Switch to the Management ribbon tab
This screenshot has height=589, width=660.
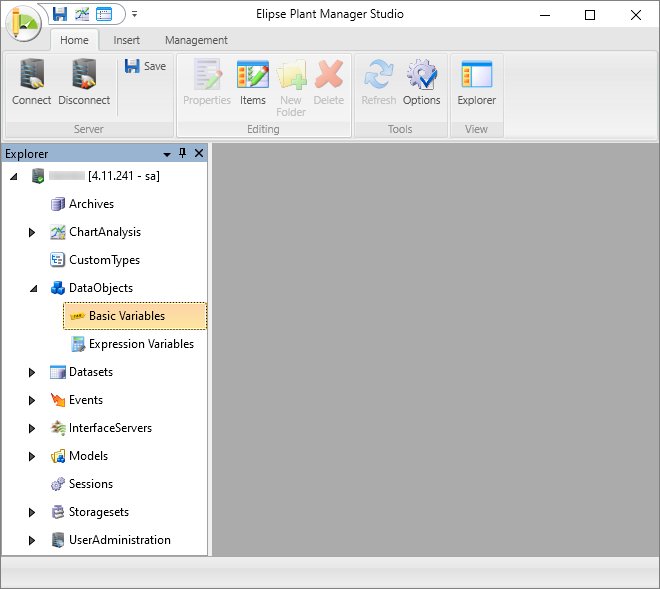pos(196,40)
